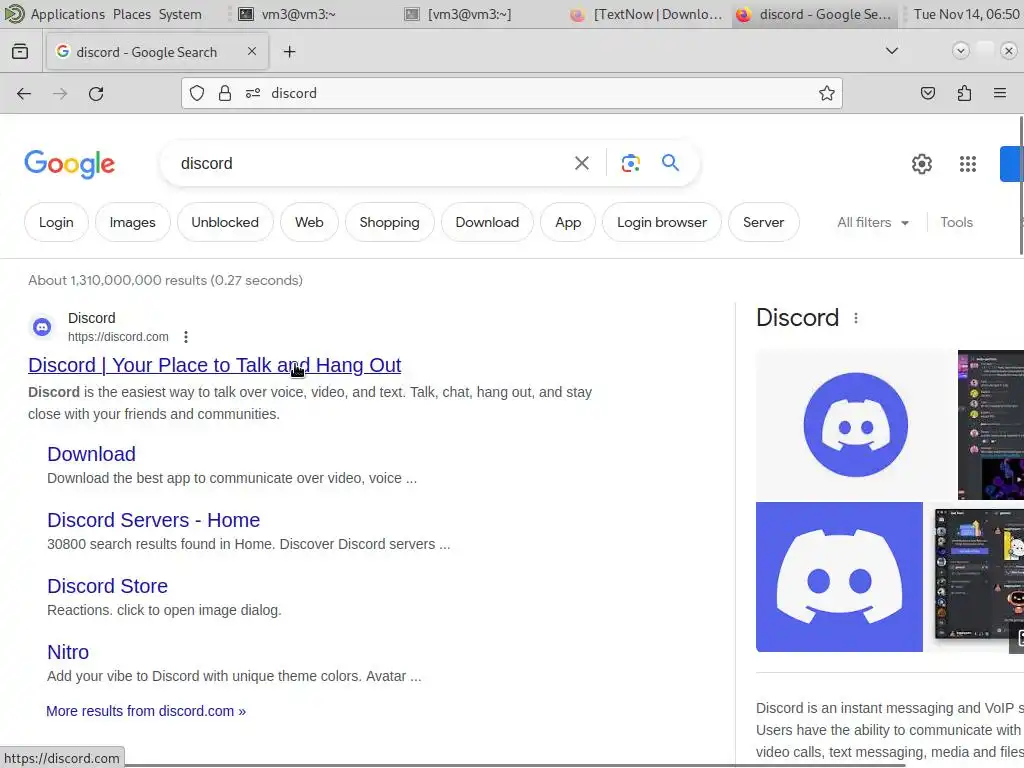This screenshot has width=1024, height=768.
Task: Apply the Login browser filter chip
Action: pos(662,223)
